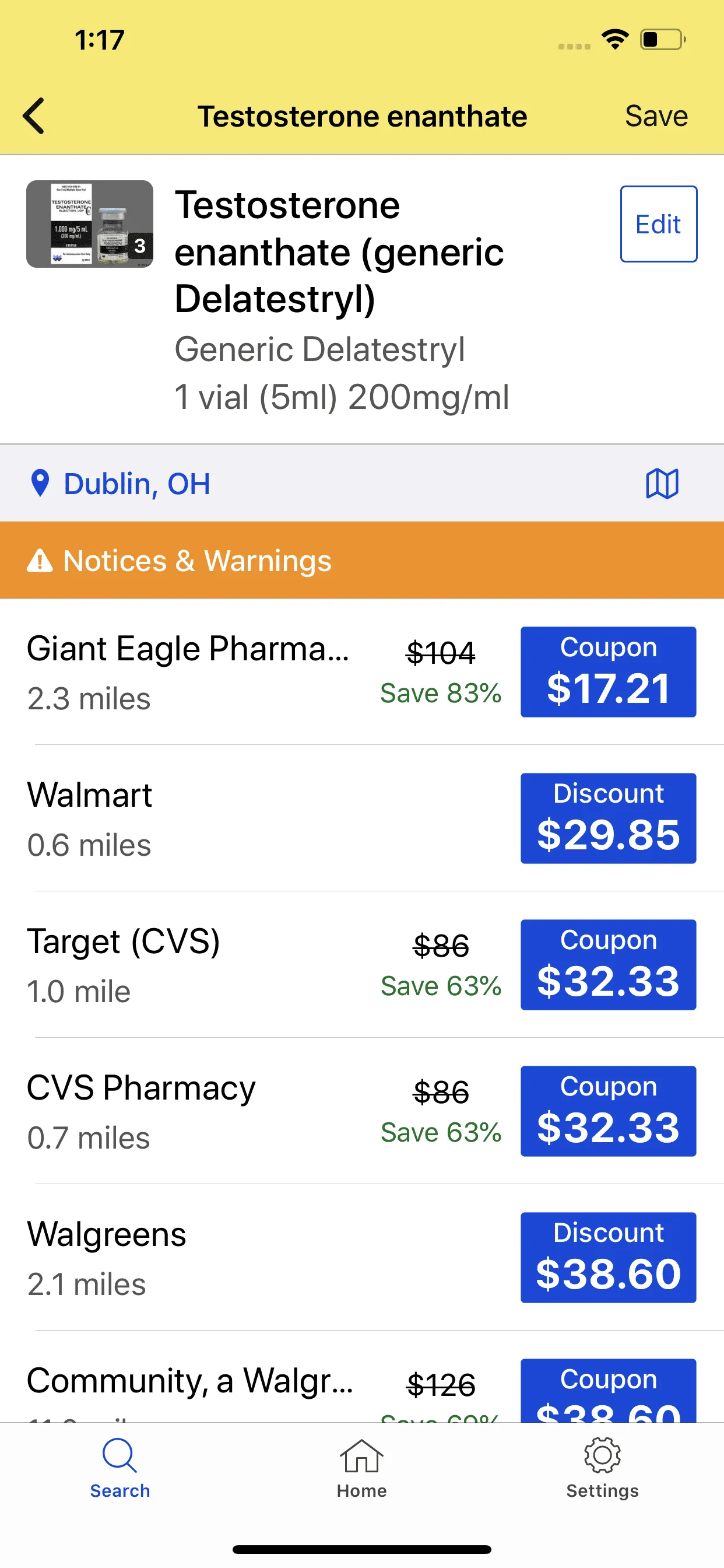
Task: Tap the back chevron arrow
Action: click(34, 116)
